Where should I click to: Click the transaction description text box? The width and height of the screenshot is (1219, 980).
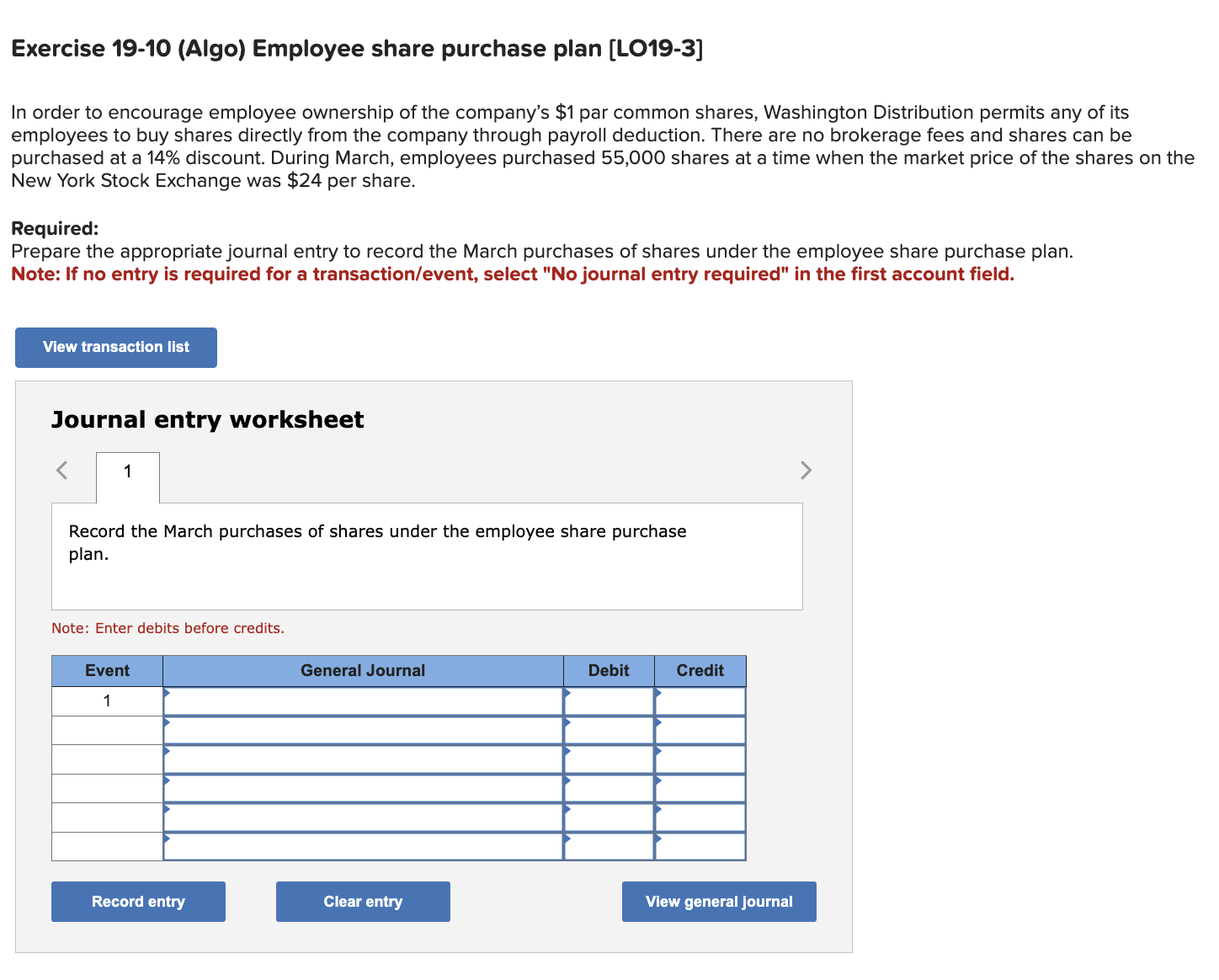pyautogui.click(x=427, y=556)
